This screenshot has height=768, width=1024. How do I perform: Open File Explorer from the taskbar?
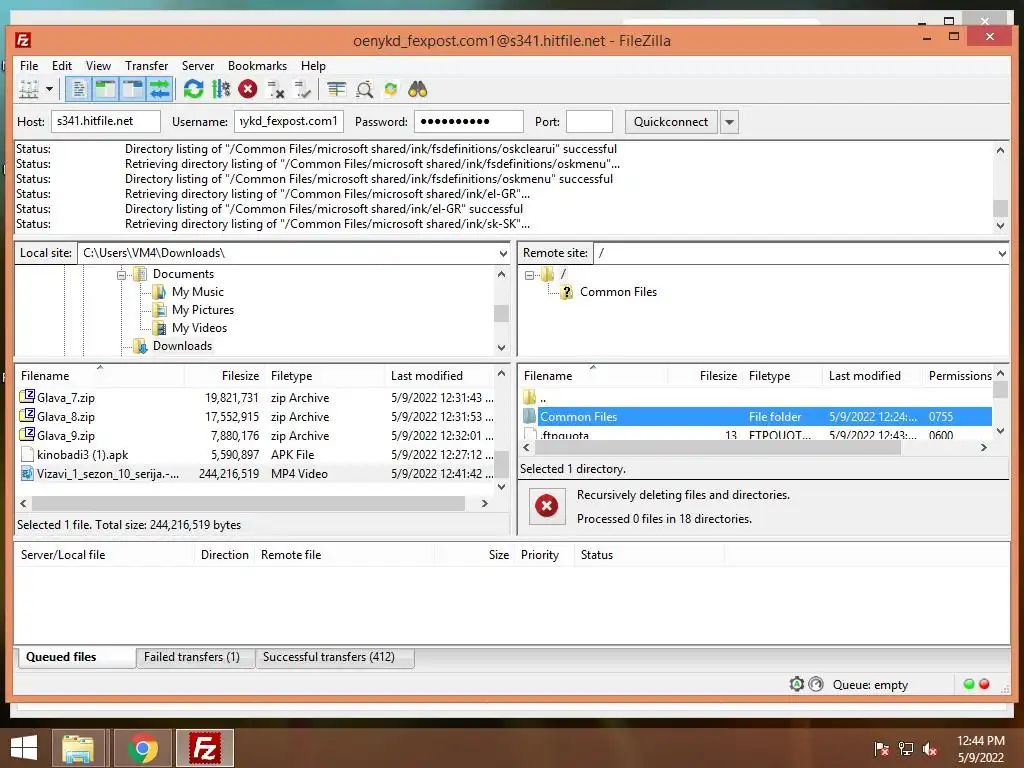(x=78, y=748)
